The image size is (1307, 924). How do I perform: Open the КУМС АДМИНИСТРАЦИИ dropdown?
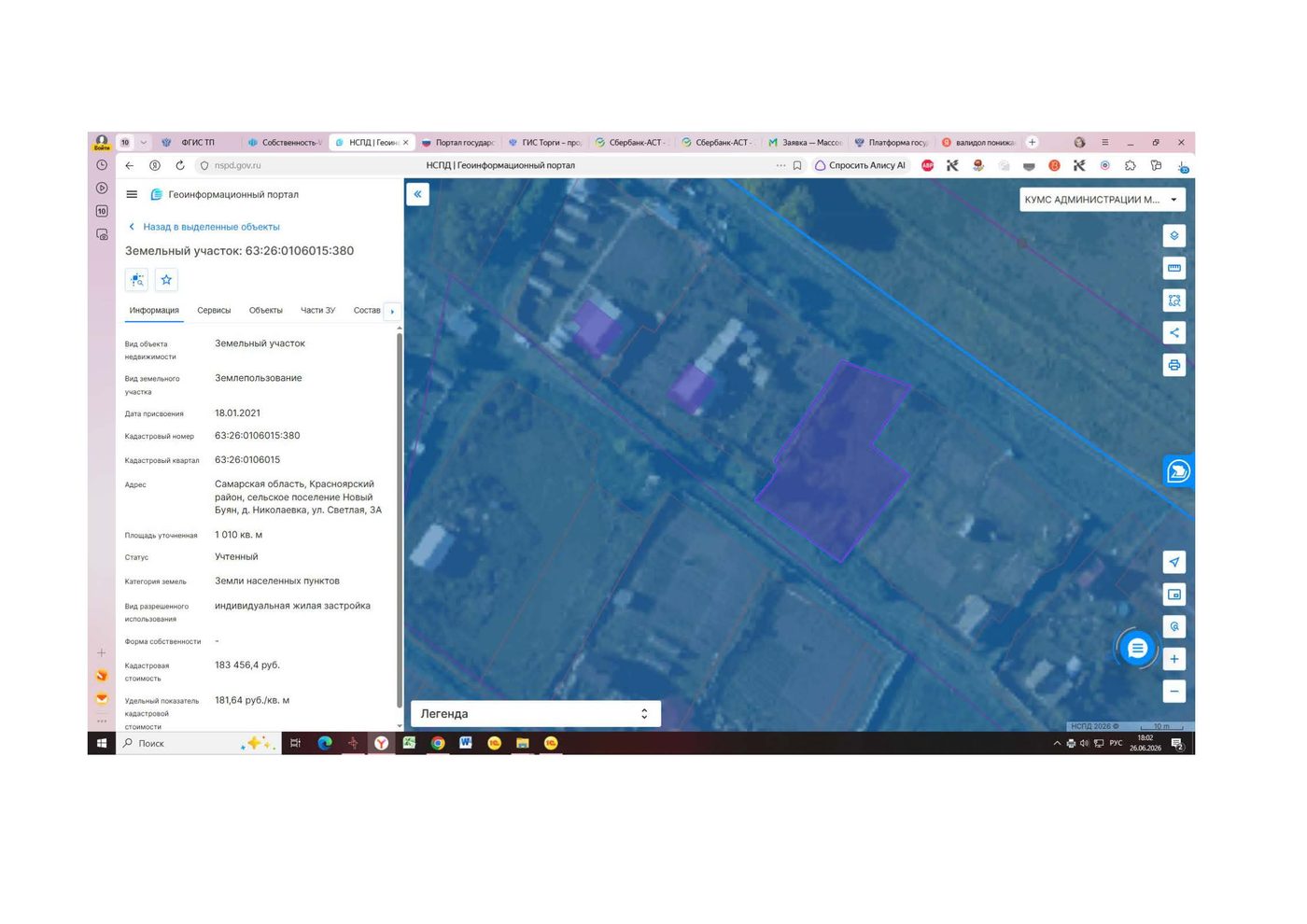1102,200
